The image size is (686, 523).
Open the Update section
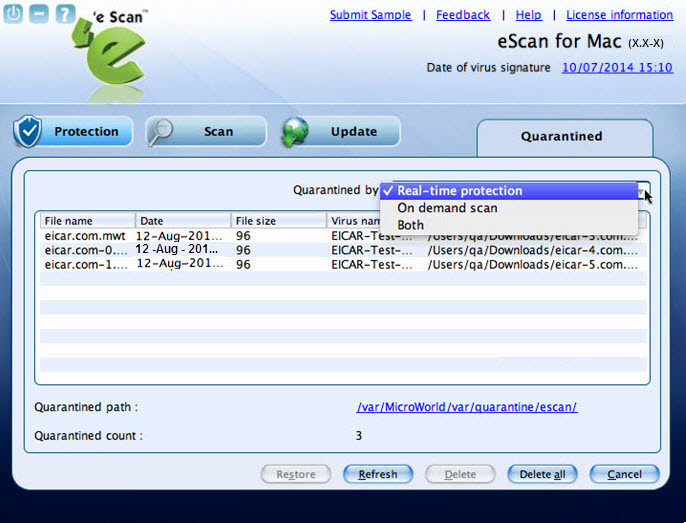click(341, 131)
